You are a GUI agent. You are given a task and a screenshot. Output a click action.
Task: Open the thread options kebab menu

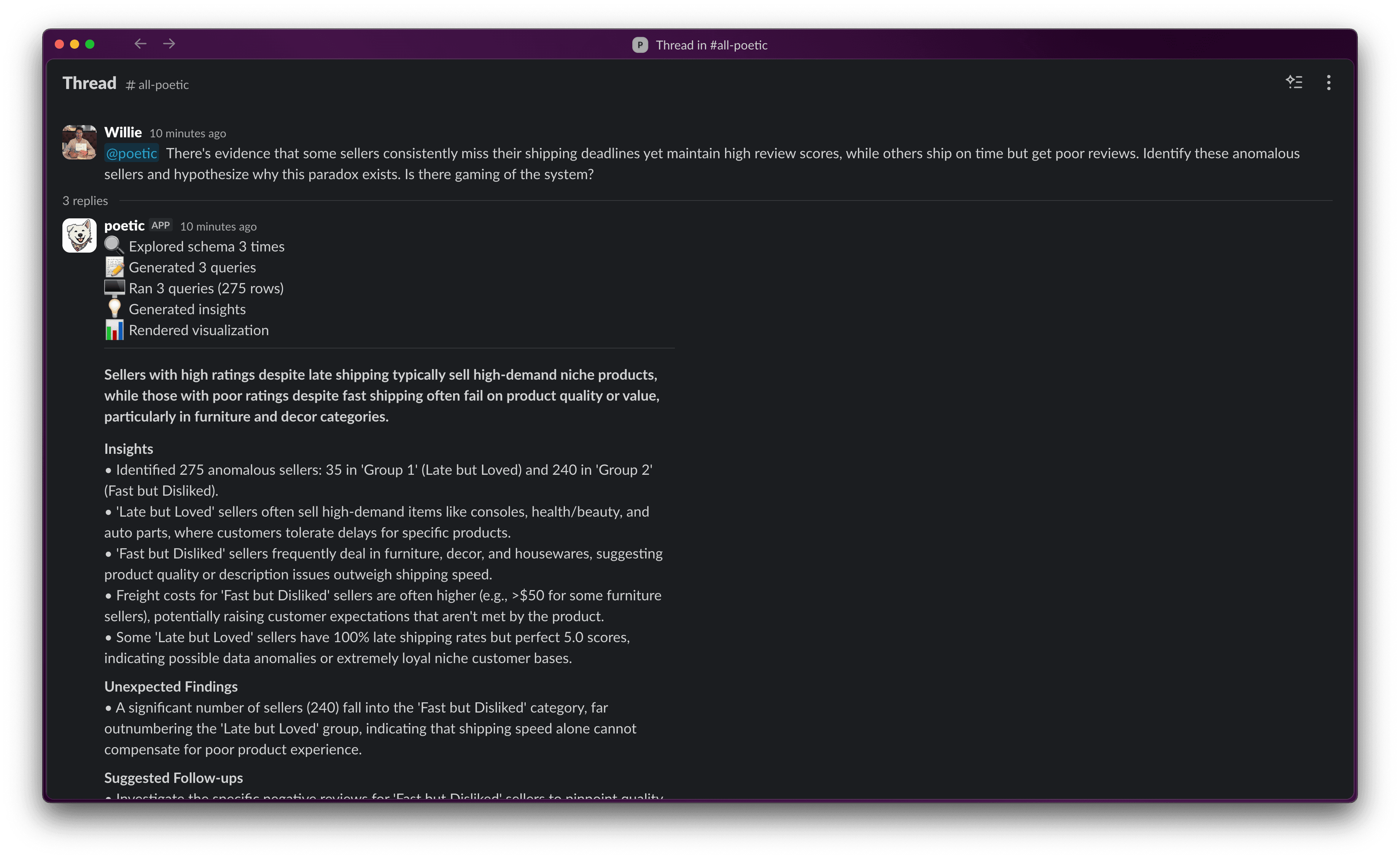[x=1329, y=83]
